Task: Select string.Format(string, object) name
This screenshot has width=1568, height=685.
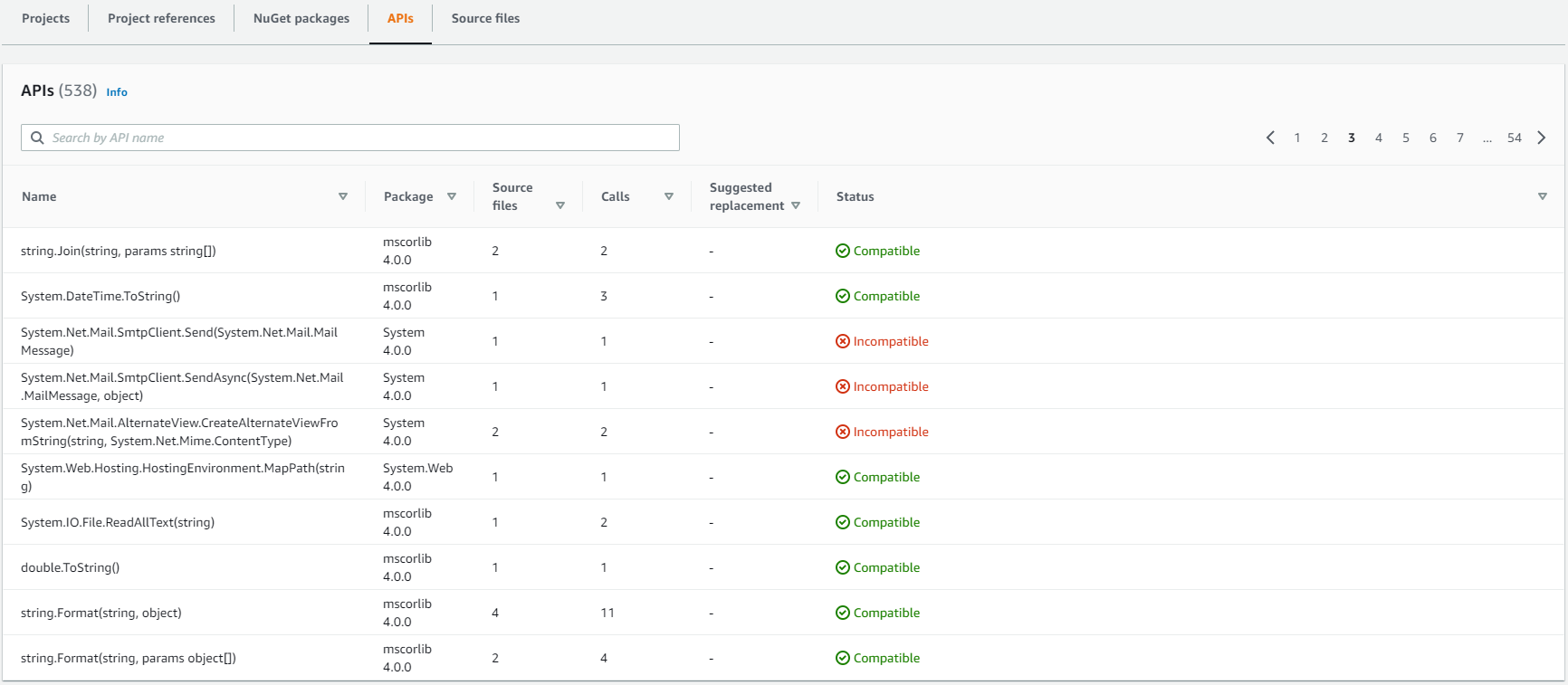Action: tap(101, 613)
